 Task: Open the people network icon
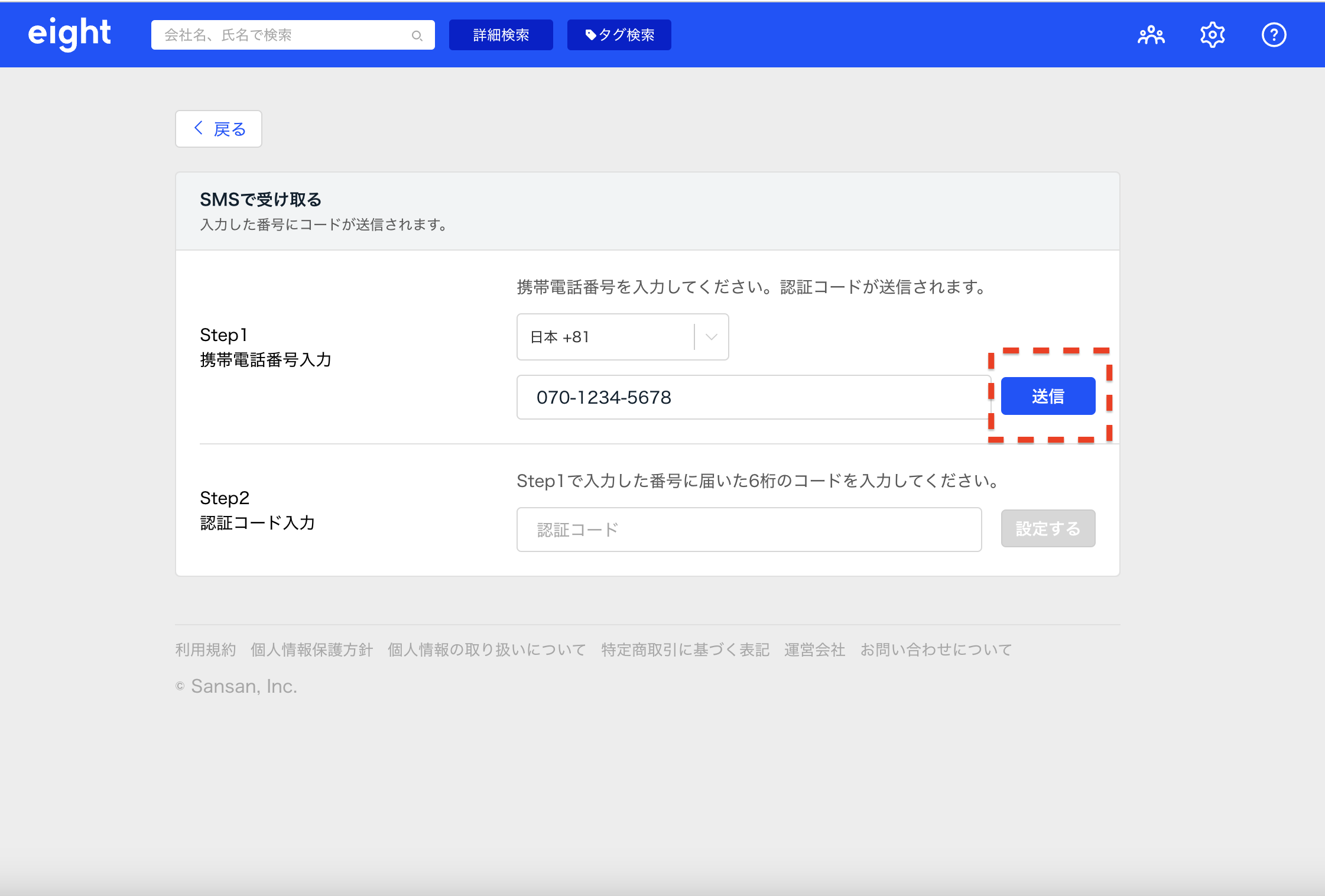coord(1151,35)
